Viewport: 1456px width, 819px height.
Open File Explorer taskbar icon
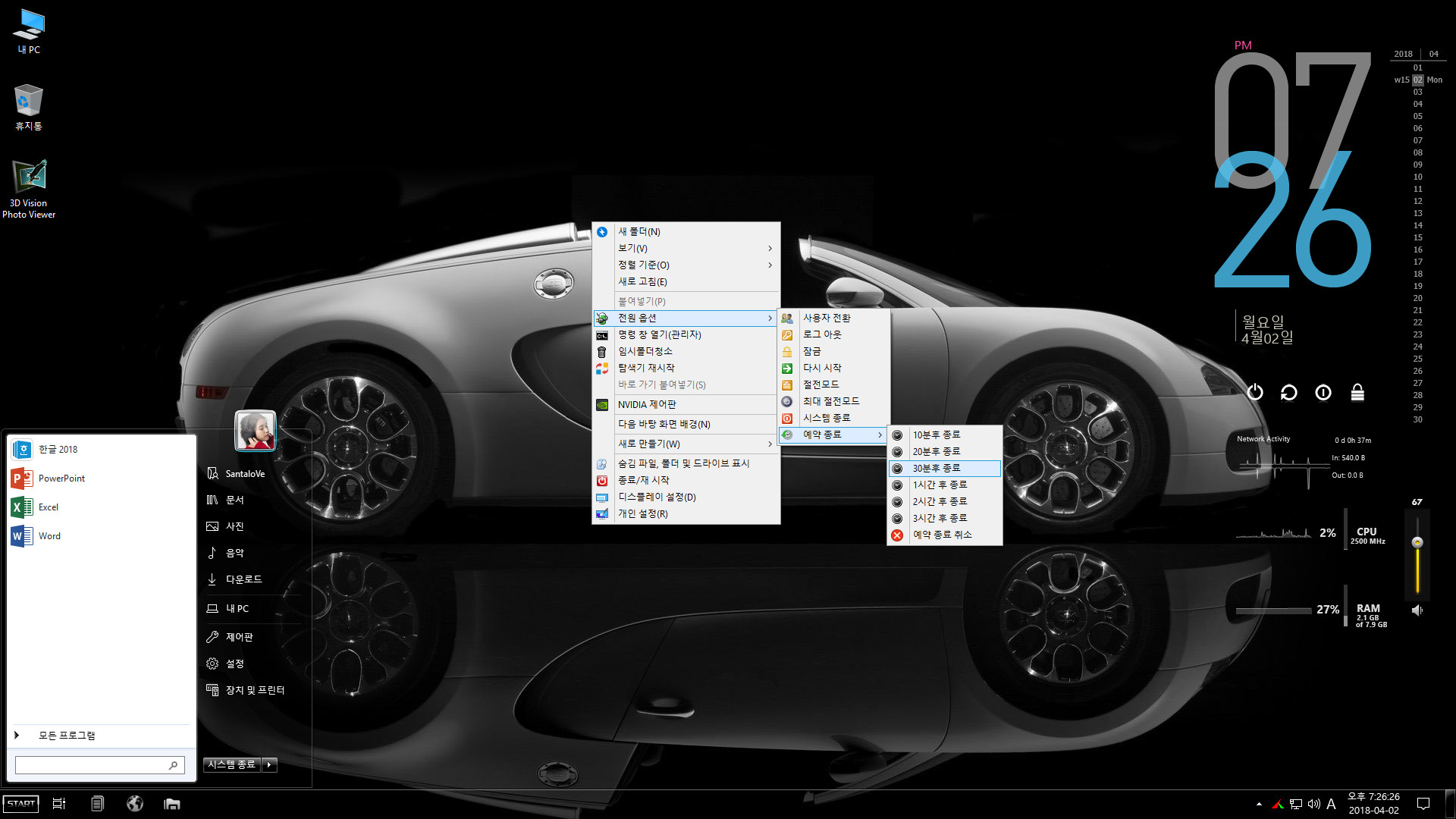[x=172, y=804]
